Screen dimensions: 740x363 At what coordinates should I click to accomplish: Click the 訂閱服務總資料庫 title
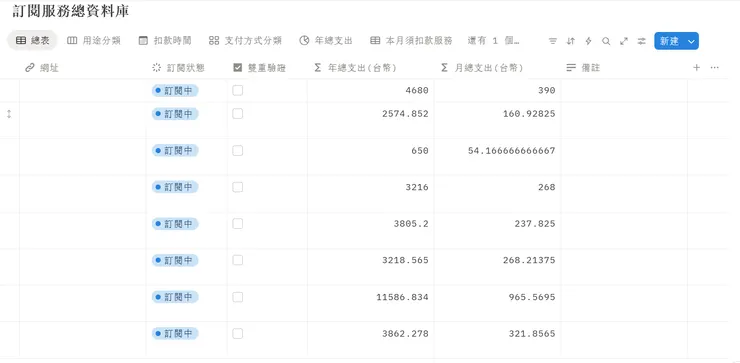pos(71,12)
